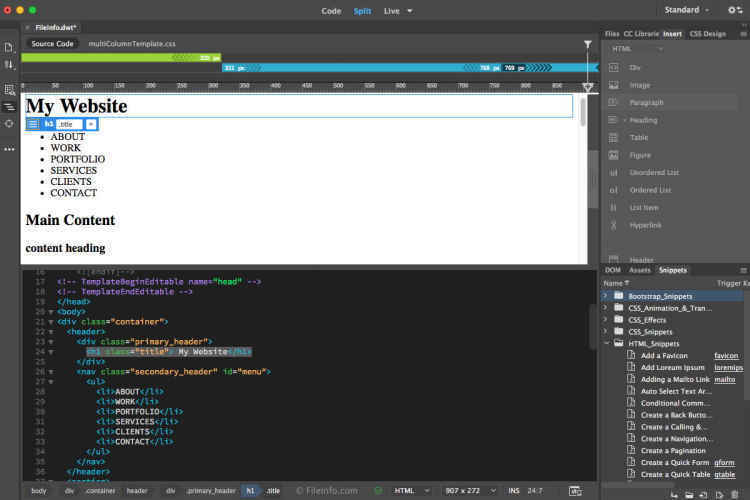Viewport: 750px width, 500px height.
Task: Click the hamburger icon on h1 element display
Action: tap(33, 124)
